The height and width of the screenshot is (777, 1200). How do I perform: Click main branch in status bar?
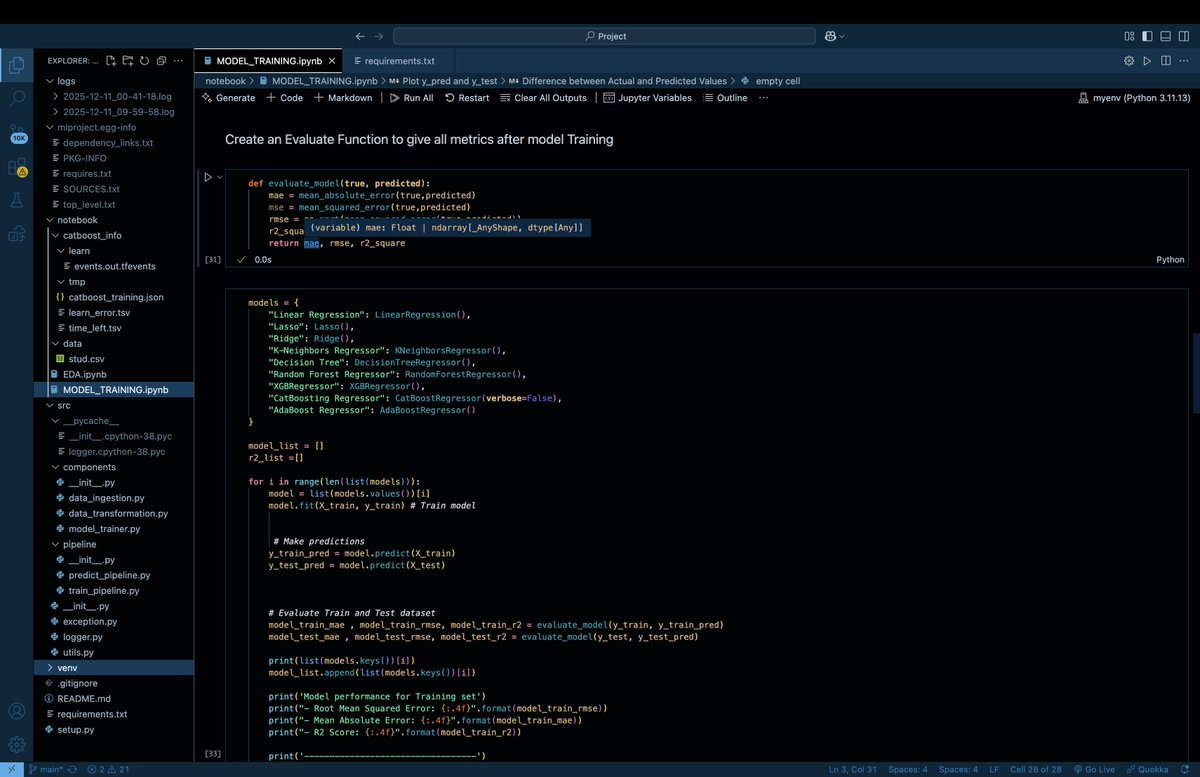click(x=48, y=769)
